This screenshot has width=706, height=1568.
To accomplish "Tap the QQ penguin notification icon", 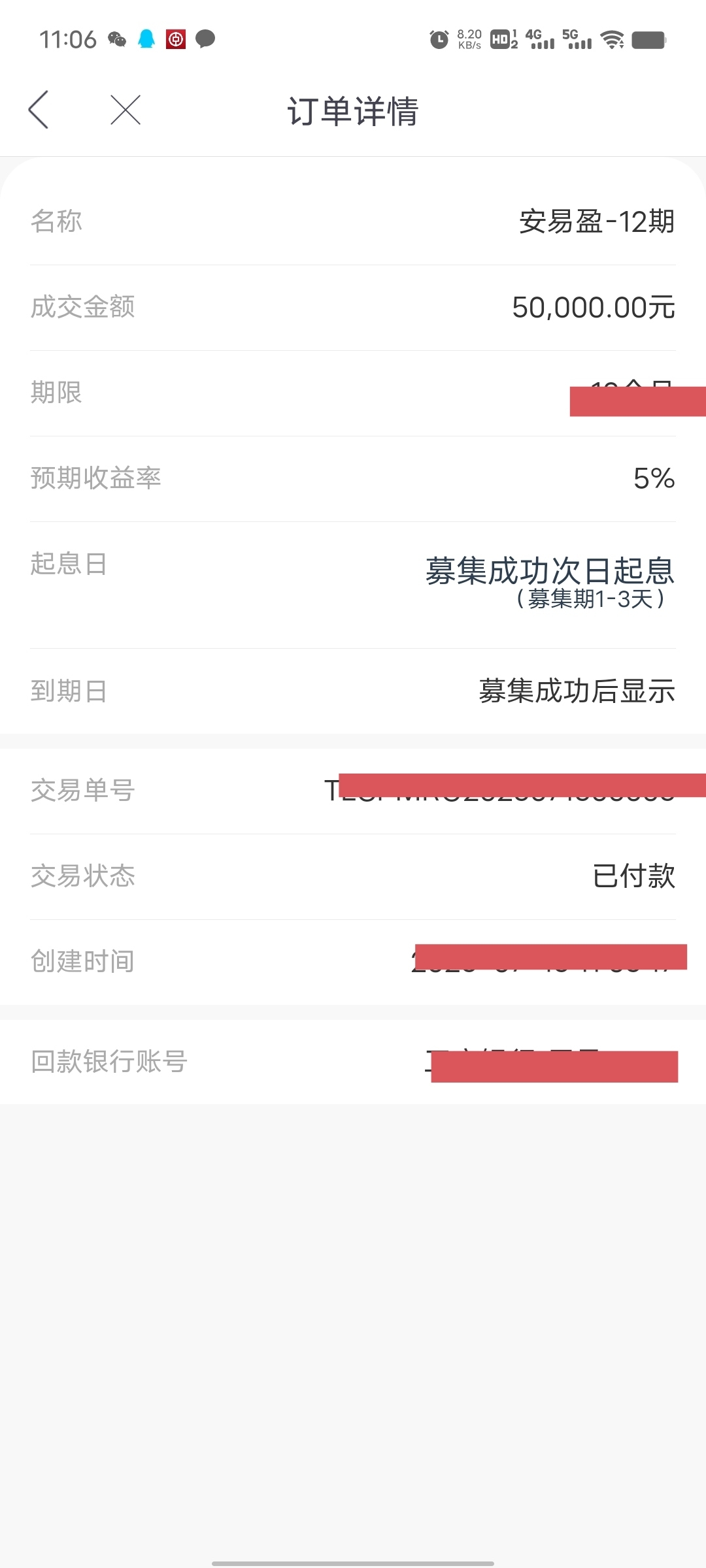I will point(146,39).
